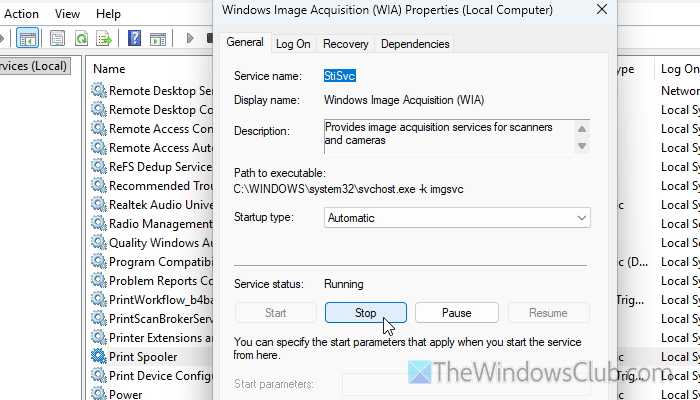700x400 pixels.
Task: Click the Pause service button
Action: click(x=457, y=312)
